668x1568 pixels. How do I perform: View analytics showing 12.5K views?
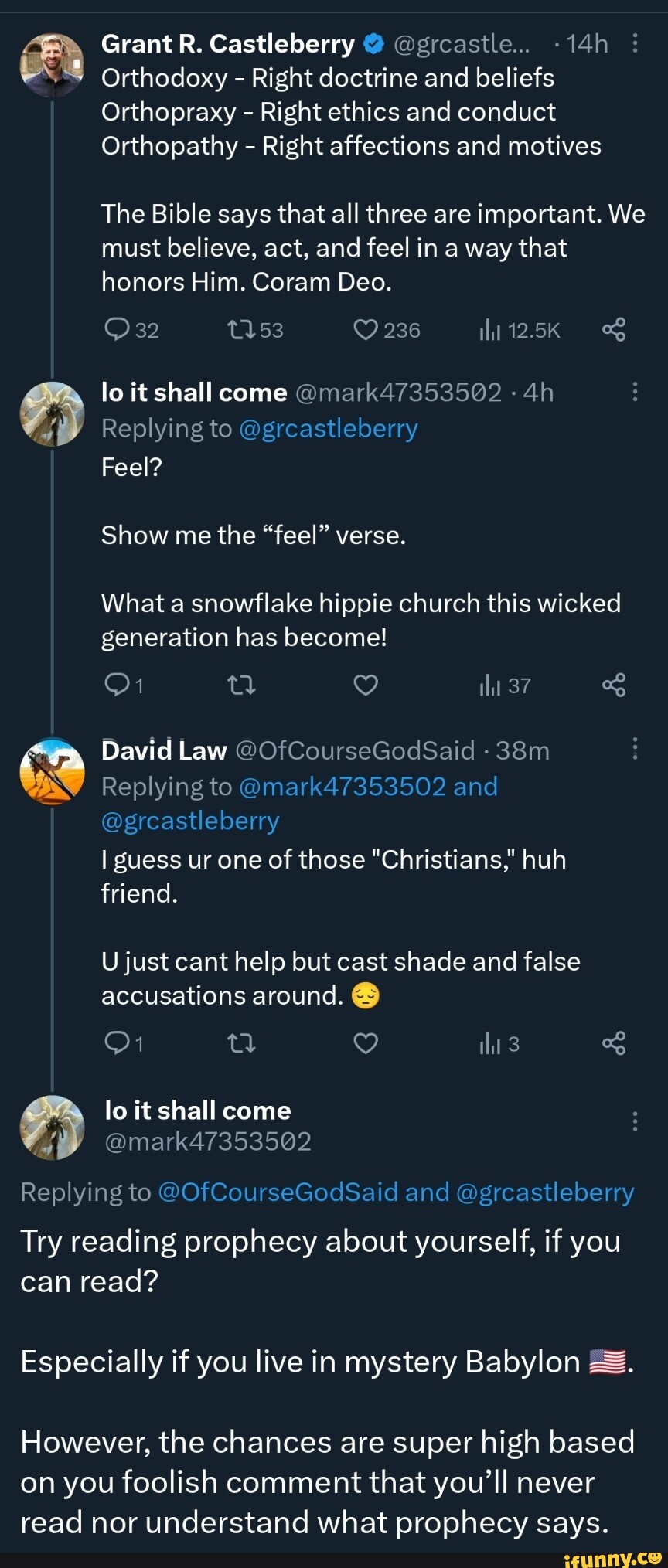[x=491, y=331]
